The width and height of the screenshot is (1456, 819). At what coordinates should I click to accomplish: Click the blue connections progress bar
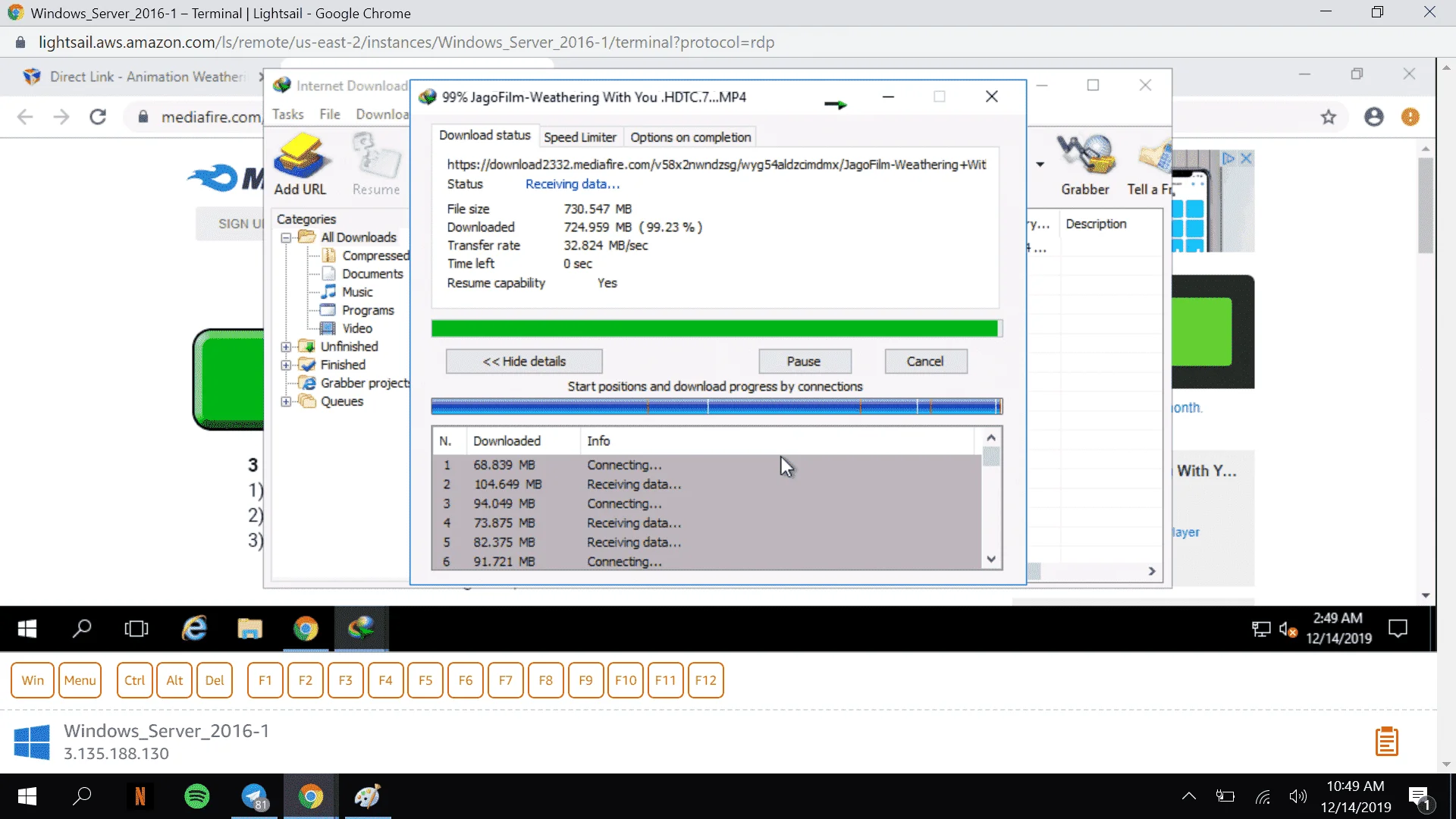point(717,406)
